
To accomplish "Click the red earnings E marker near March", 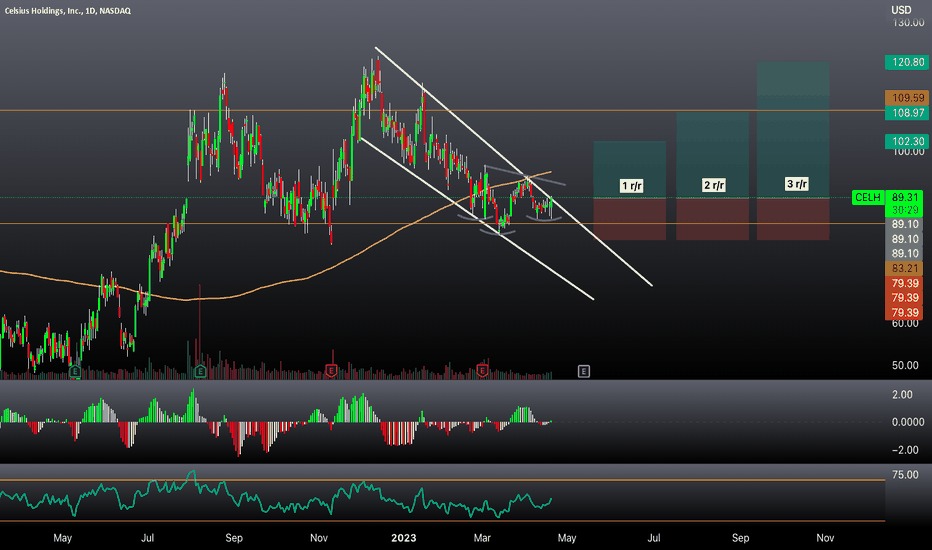I will (x=482, y=371).
